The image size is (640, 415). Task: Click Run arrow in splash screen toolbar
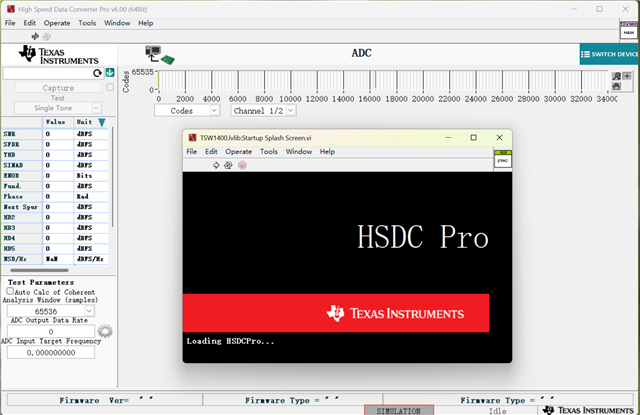coord(216,165)
